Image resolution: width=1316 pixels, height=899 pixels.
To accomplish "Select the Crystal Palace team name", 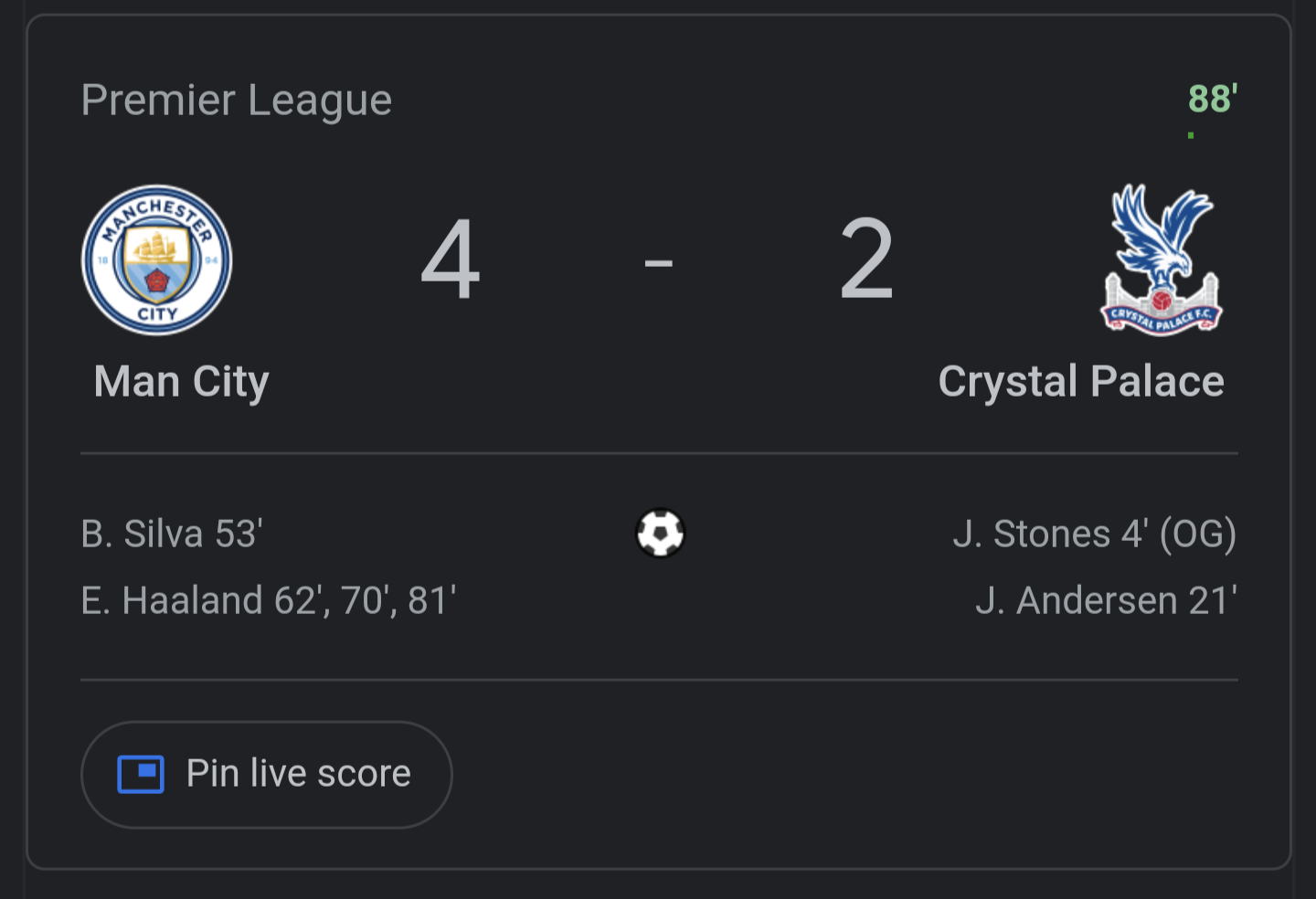I will pyautogui.click(x=1081, y=382).
